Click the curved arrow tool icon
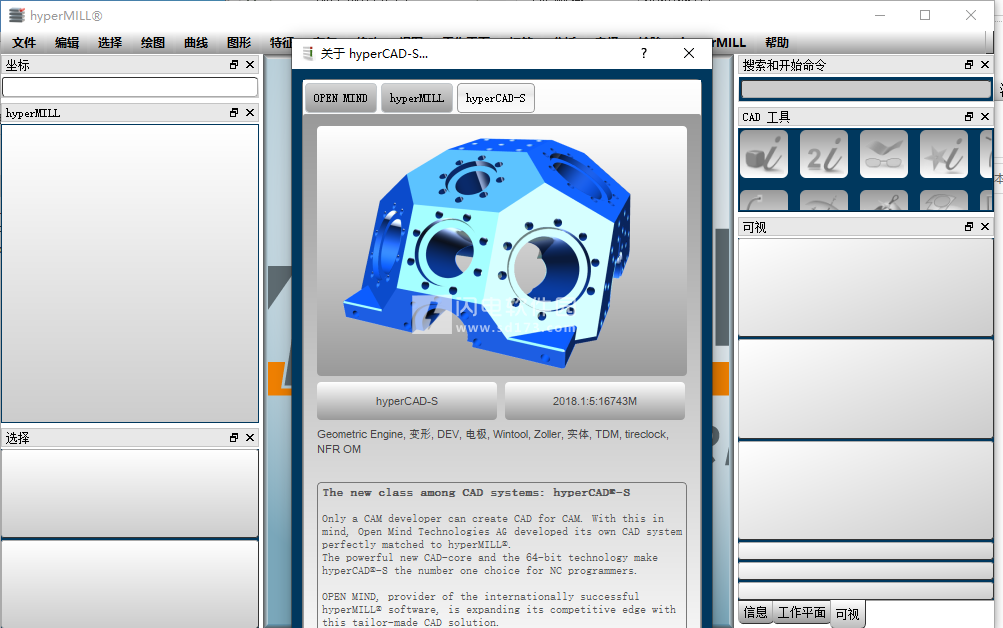 click(764, 201)
